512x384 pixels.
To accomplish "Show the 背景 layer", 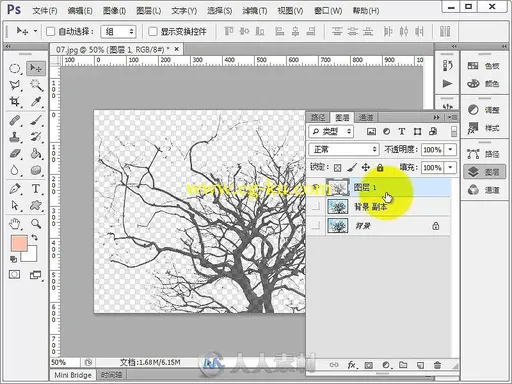I will (x=315, y=226).
